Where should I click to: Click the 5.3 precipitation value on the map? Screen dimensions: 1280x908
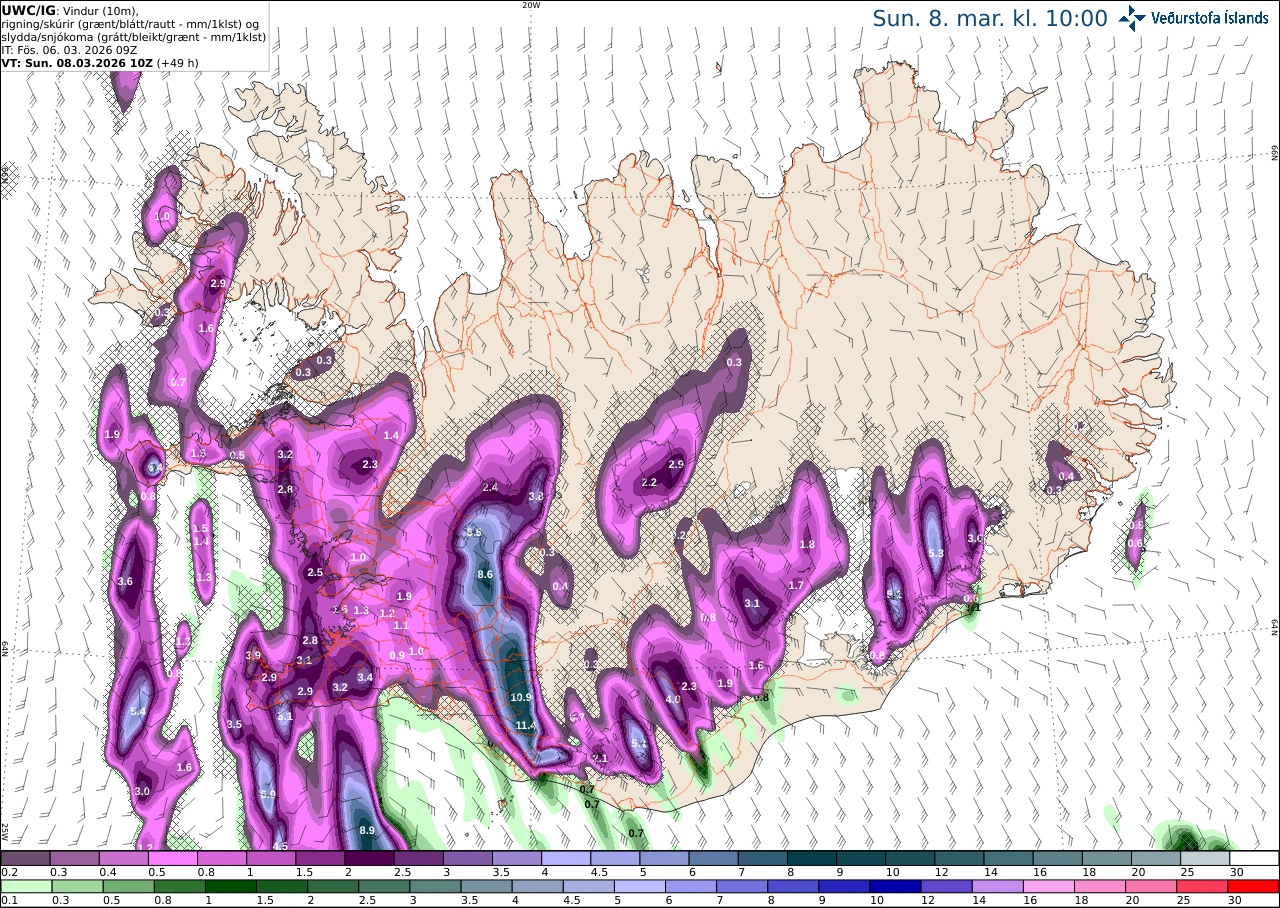(x=937, y=553)
